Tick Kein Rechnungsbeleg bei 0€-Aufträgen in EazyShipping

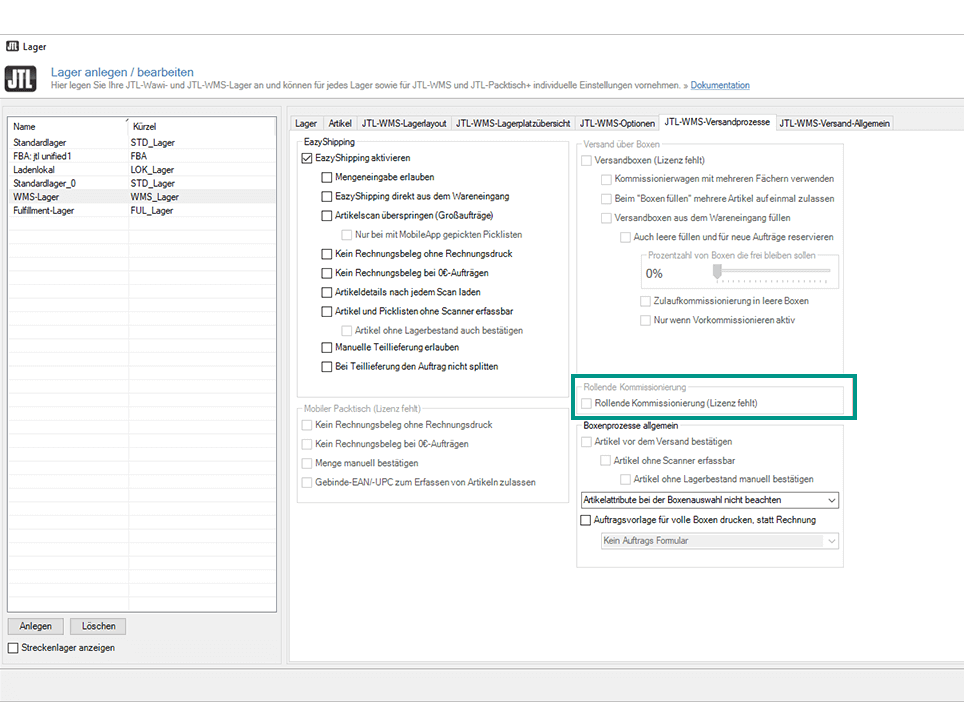point(327,273)
